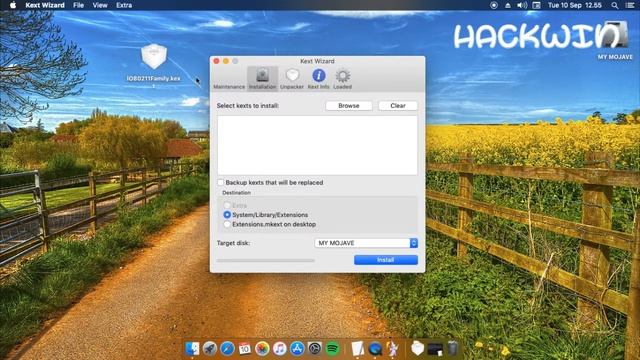
Task: Open TextEdit document icon in Dock
Action: (358, 349)
